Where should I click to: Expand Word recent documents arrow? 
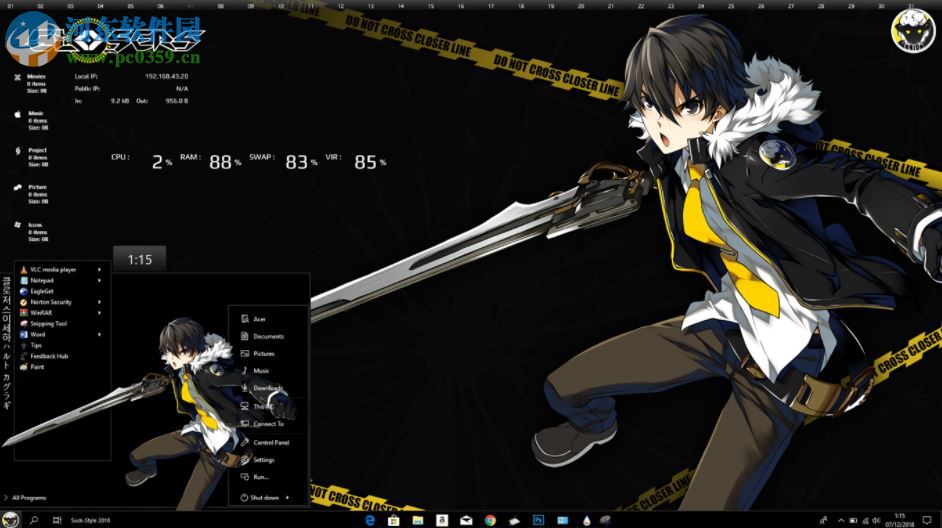pyautogui.click(x=100, y=335)
